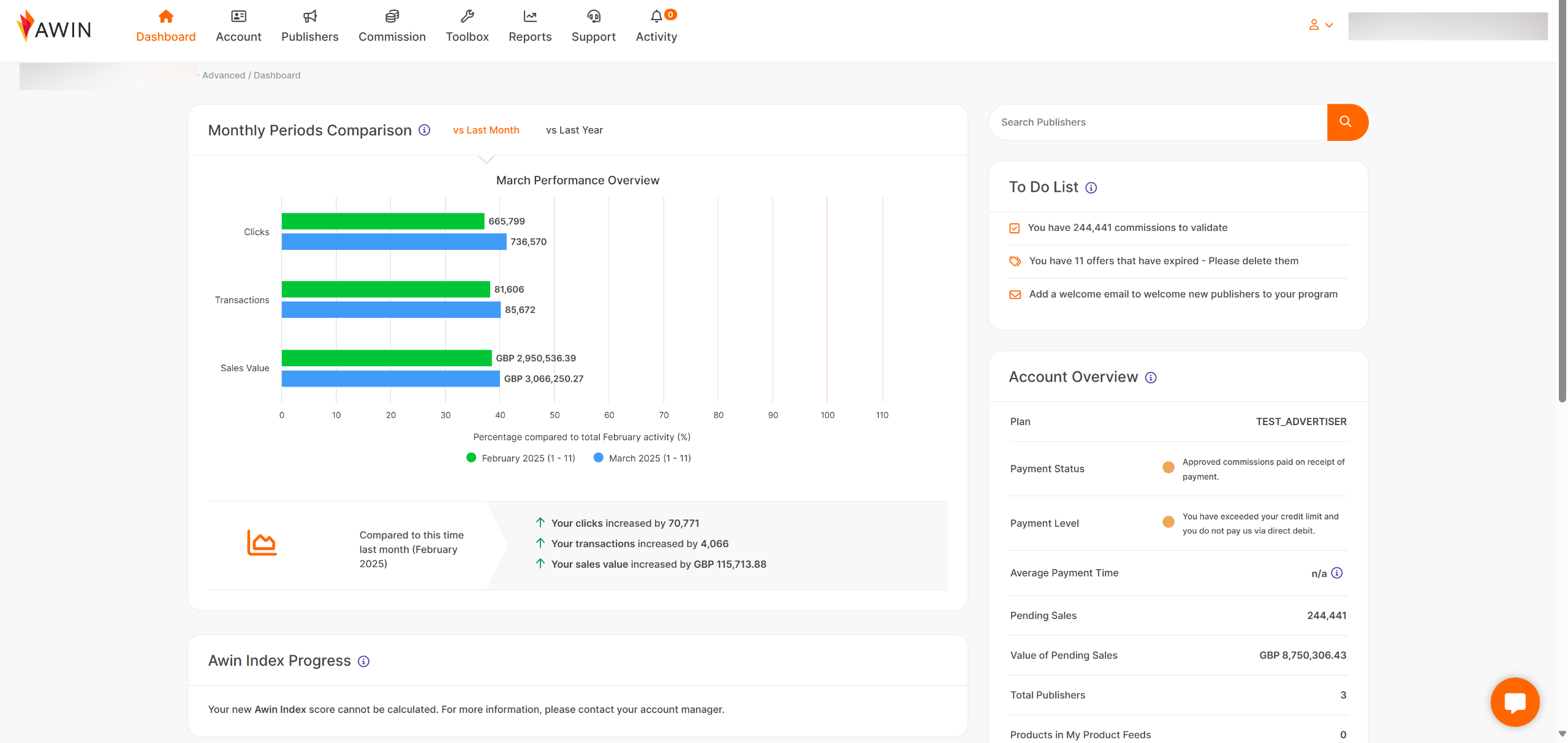
Task: Click the orange search magnifier button
Action: [x=1346, y=122]
